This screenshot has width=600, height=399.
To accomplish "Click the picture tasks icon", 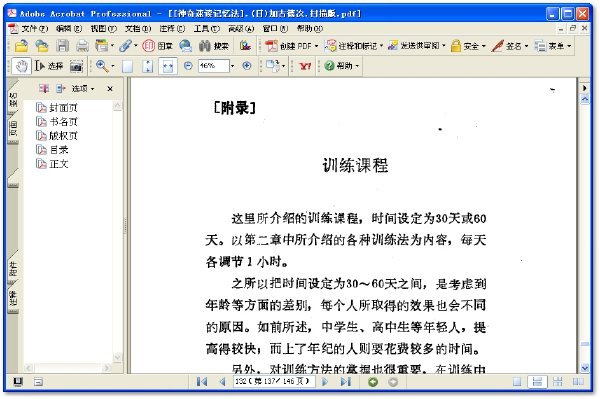I will point(245,46).
